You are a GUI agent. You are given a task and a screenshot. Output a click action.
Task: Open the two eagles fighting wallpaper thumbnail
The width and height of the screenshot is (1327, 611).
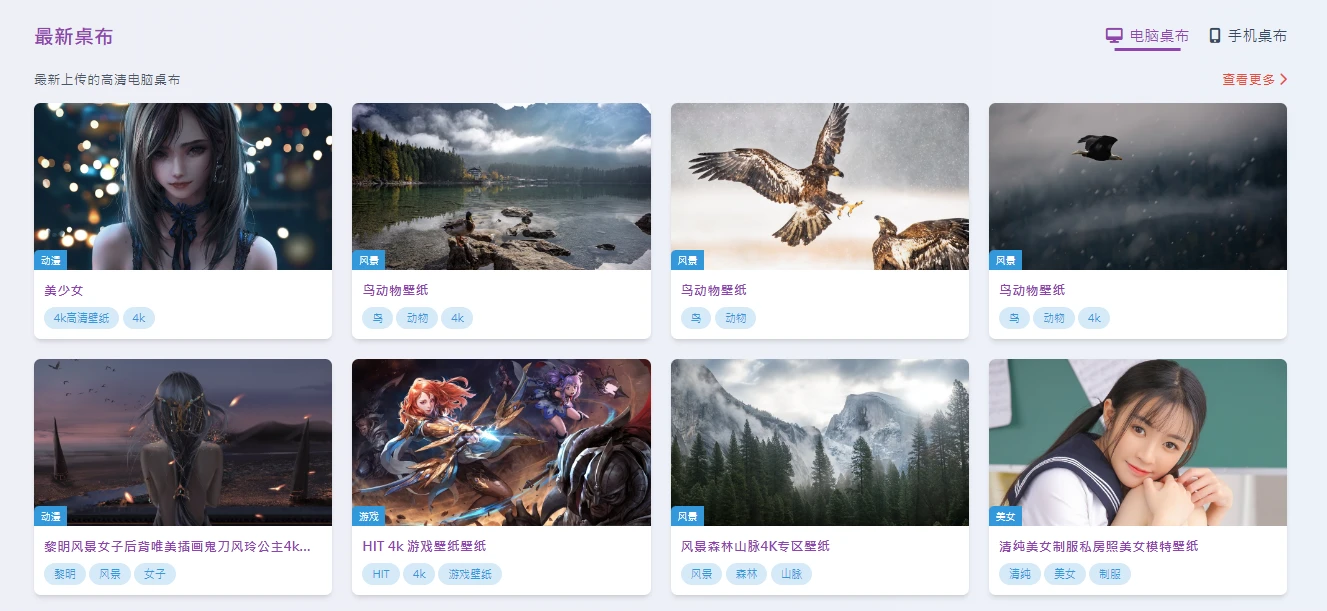(x=820, y=186)
